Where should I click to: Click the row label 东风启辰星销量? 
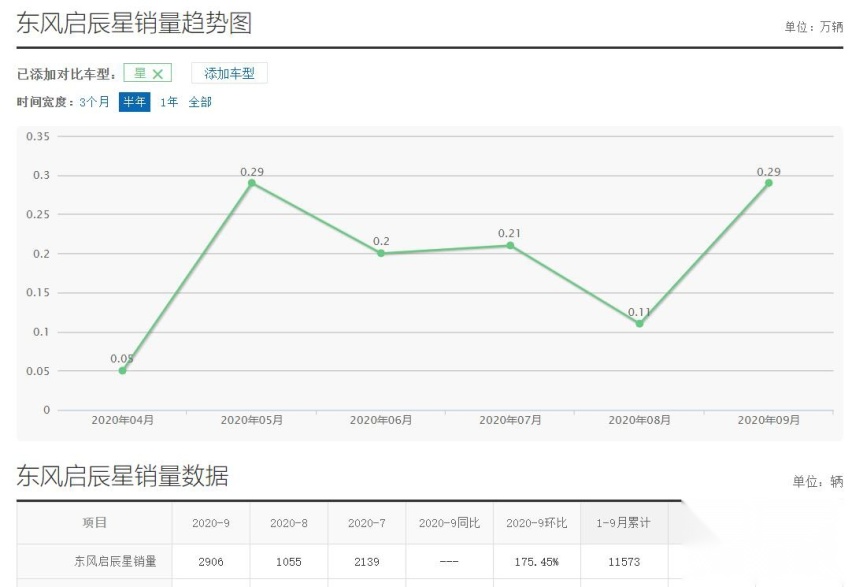point(115,561)
